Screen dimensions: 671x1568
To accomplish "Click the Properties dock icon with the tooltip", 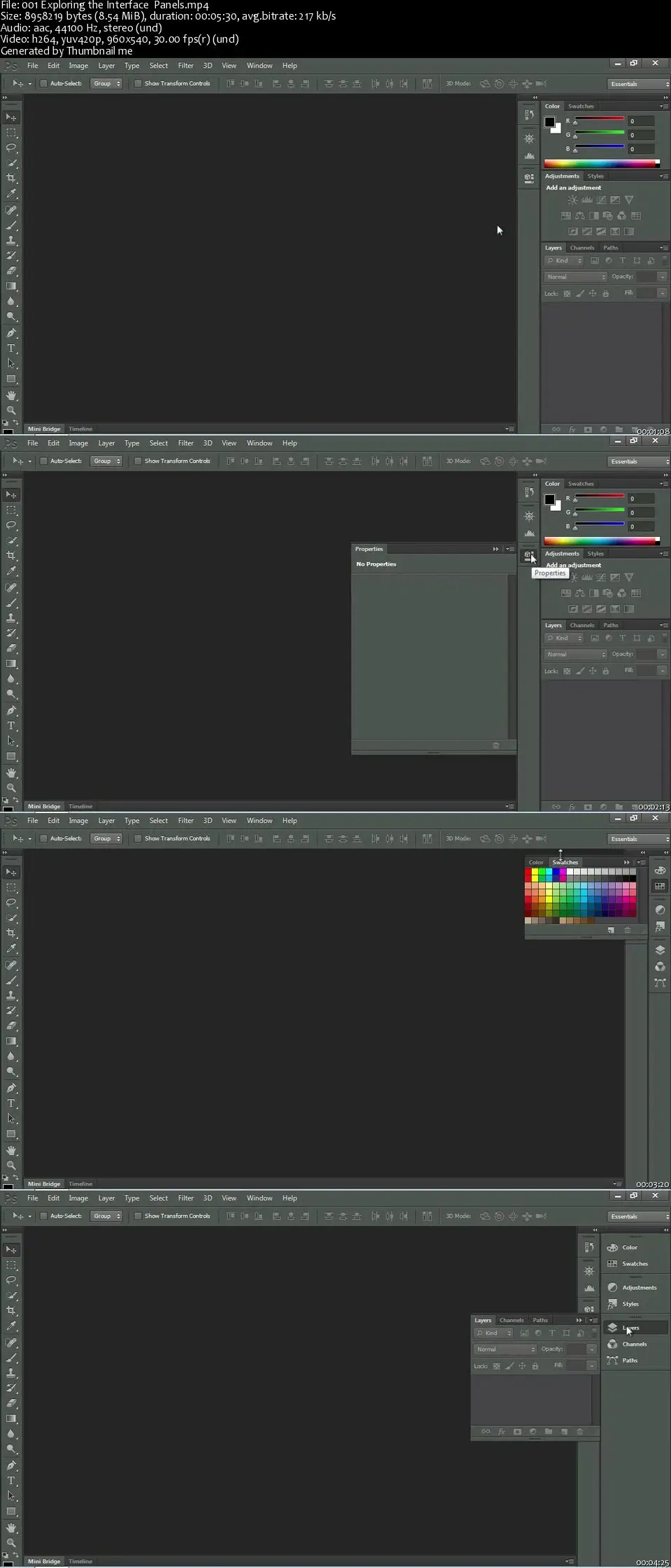I will (x=529, y=555).
